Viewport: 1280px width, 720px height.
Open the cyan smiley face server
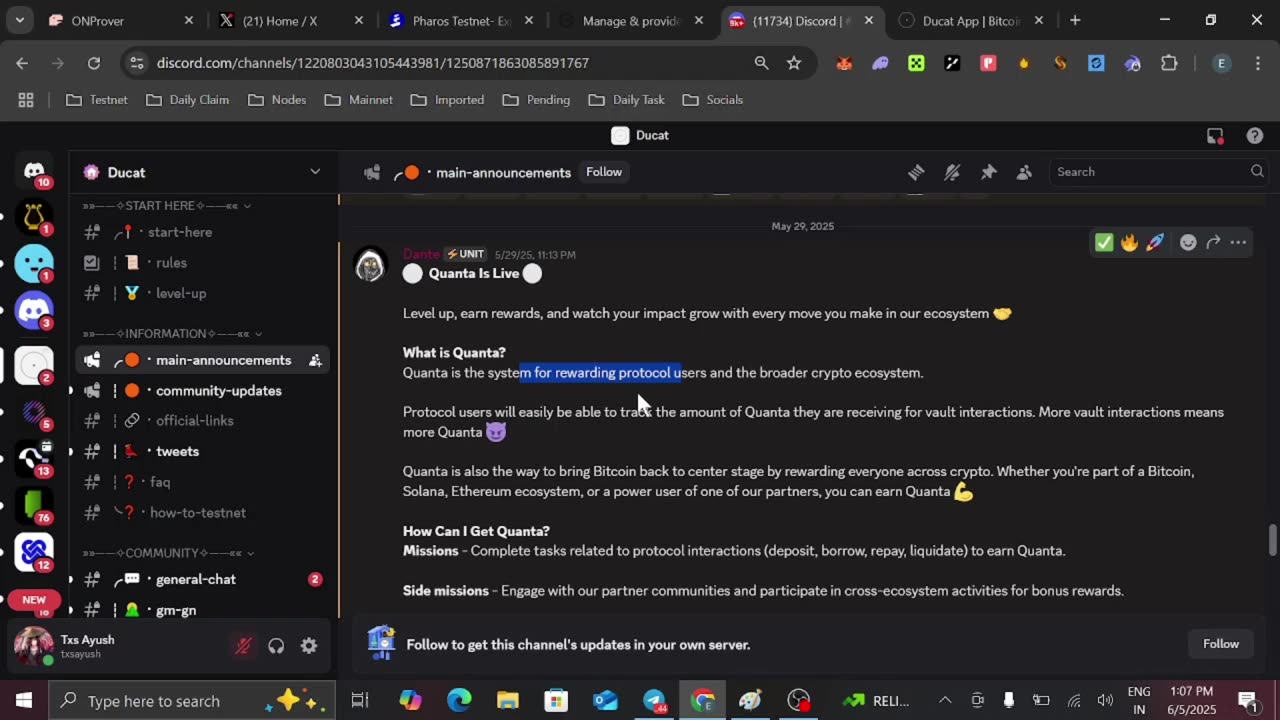point(34,263)
